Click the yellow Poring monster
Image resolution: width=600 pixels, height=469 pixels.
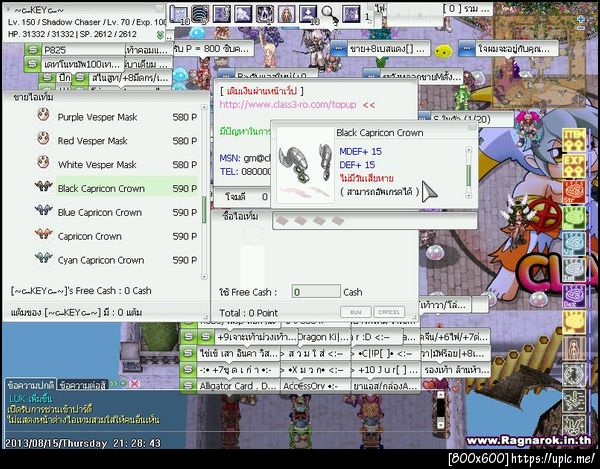442,50
